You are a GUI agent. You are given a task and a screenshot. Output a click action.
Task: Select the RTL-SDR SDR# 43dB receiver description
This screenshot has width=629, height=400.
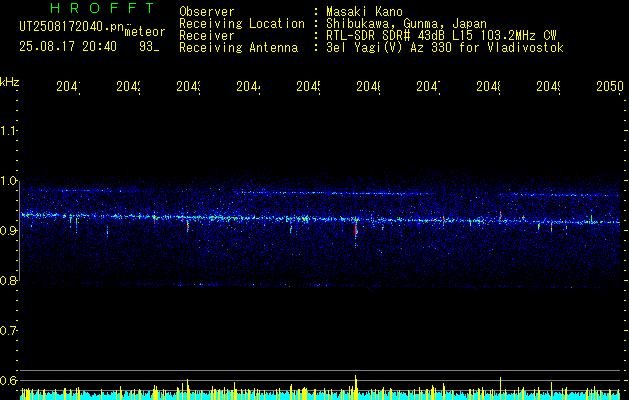441,36
